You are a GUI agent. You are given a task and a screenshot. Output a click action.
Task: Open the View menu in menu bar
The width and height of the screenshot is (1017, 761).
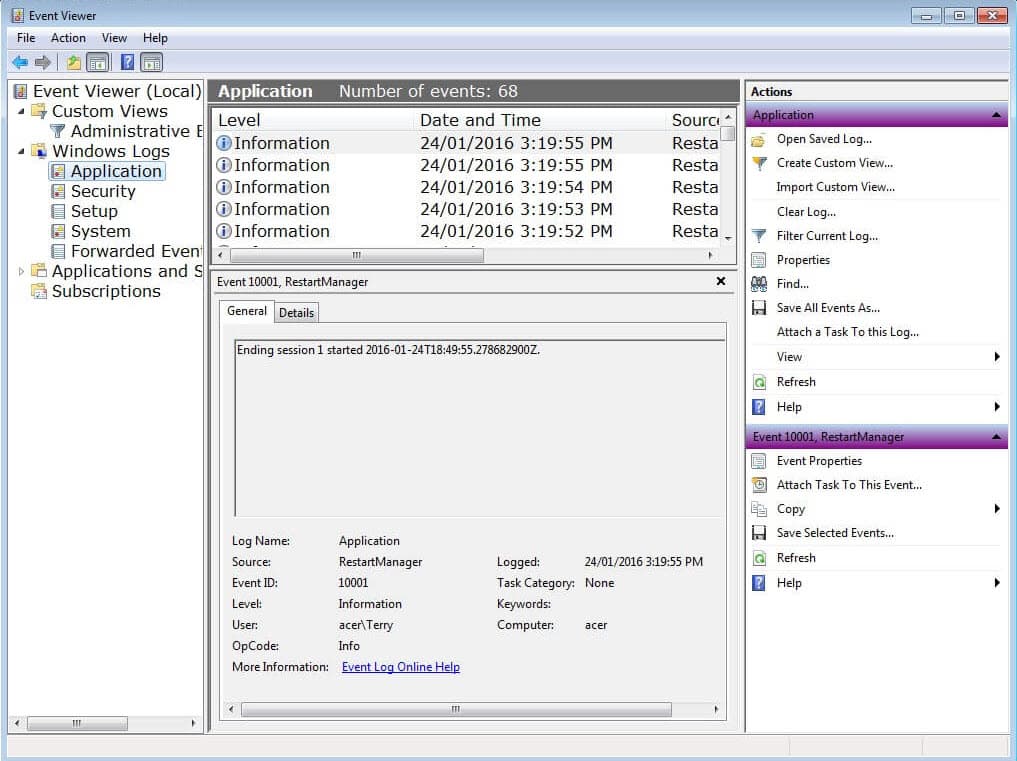coord(114,38)
